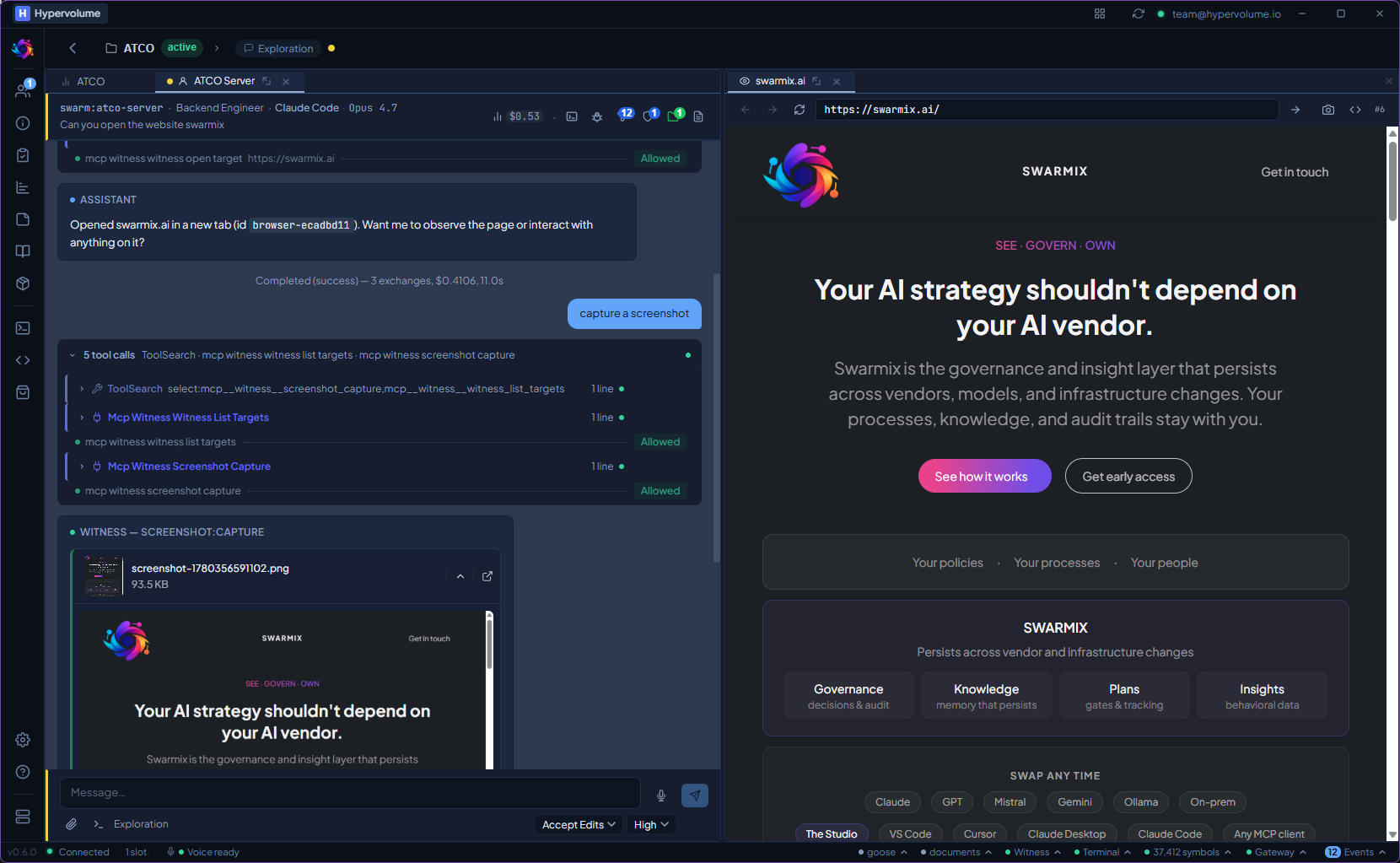Click the document icon in session header
Image resolution: width=1400 pixels, height=863 pixels.
point(698,116)
